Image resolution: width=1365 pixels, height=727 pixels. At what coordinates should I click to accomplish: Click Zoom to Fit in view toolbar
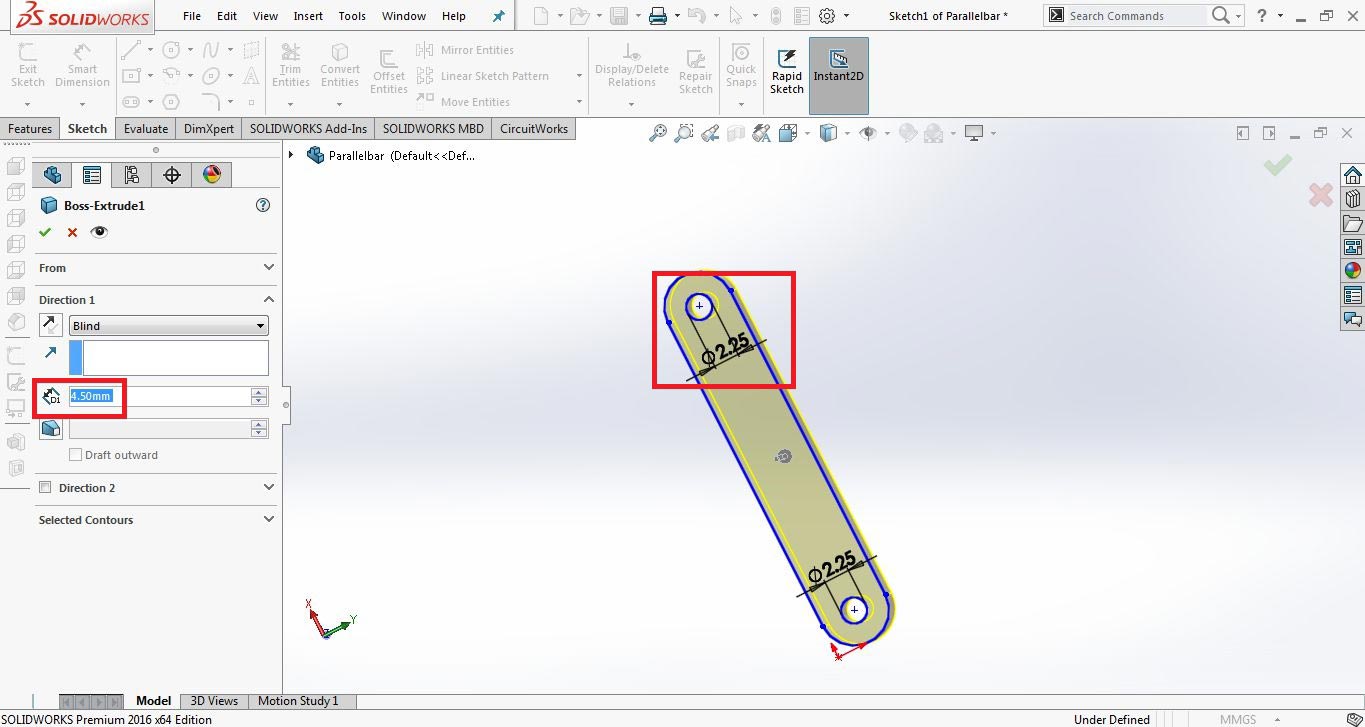point(657,133)
